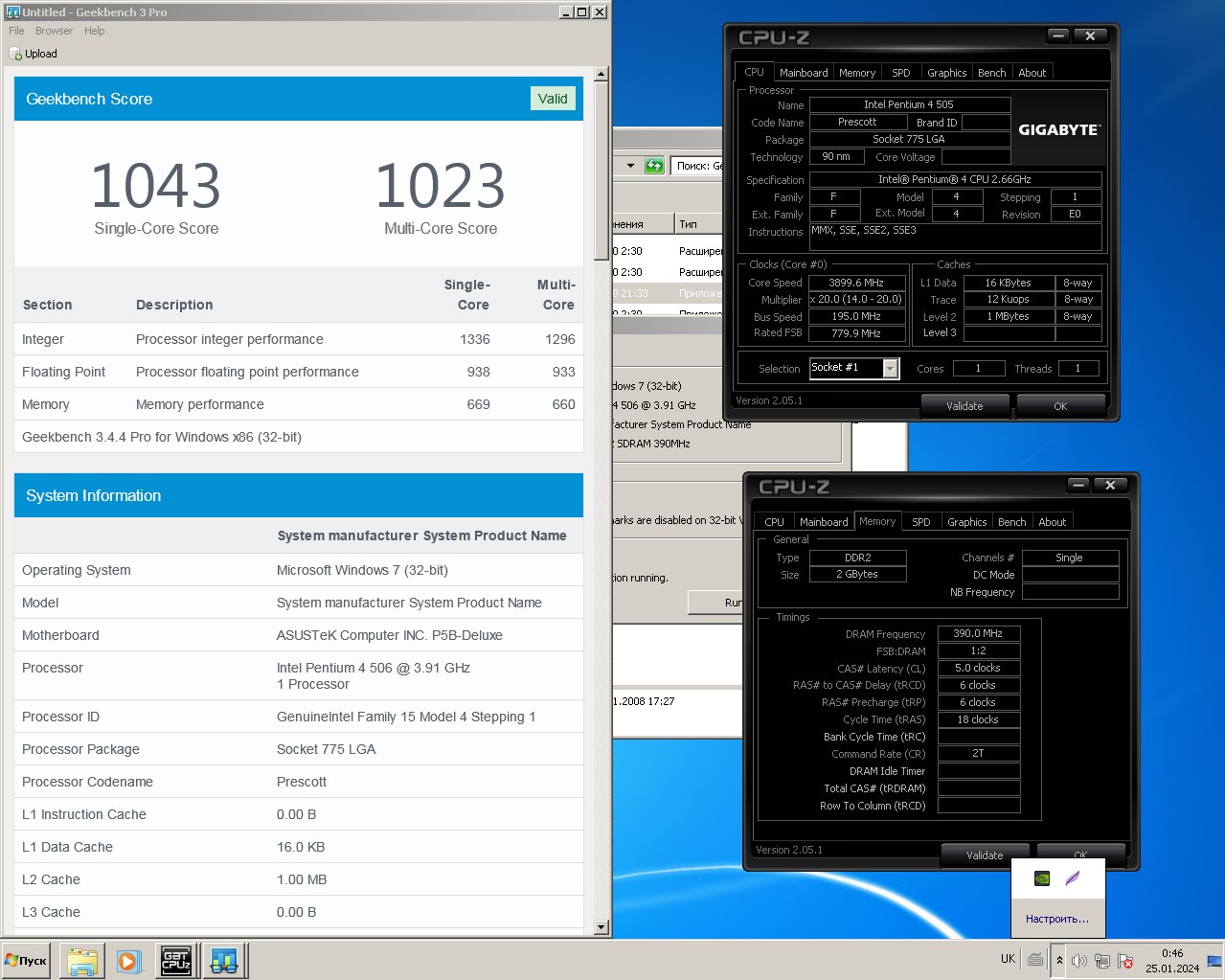The image size is (1225, 980).
Task: Click the Upload icon in Geekbench toolbar
Action: click(15, 55)
